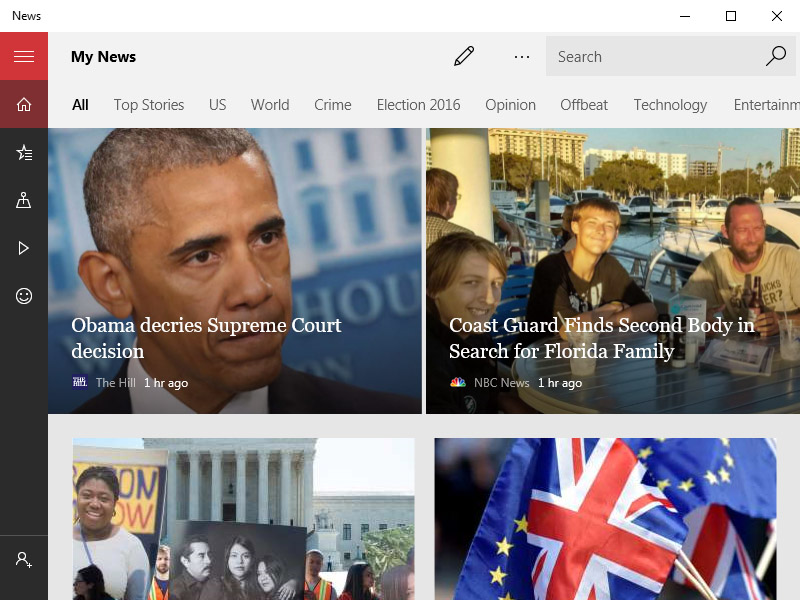Open Videos using the play sidebar icon
This screenshot has height=600, width=800.
[x=23, y=248]
